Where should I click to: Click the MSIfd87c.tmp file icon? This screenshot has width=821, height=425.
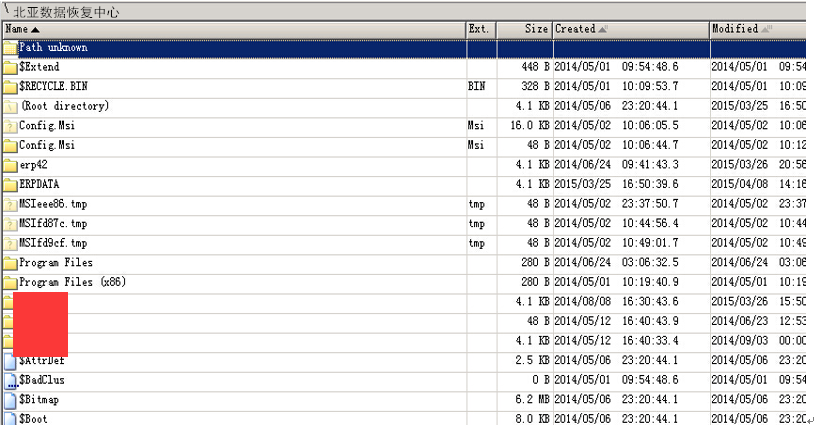pyautogui.click(x=10, y=224)
